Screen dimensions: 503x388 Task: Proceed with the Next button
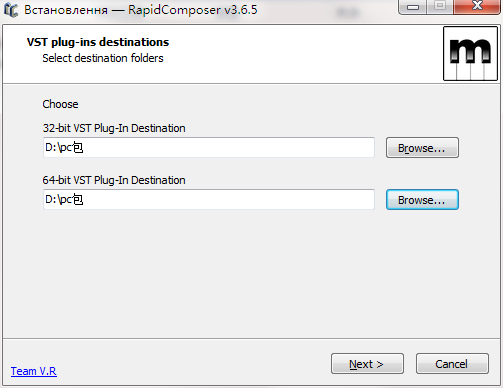(x=367, y=364)
